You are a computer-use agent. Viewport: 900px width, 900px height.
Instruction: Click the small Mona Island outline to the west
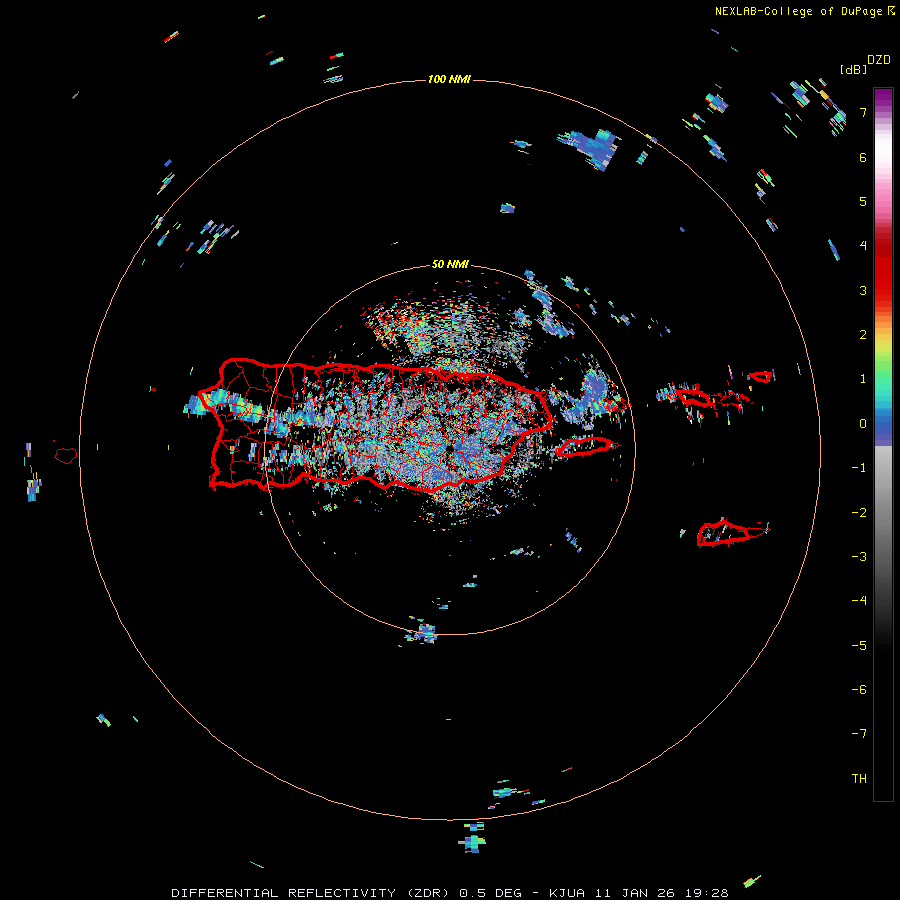pos(66,456)
